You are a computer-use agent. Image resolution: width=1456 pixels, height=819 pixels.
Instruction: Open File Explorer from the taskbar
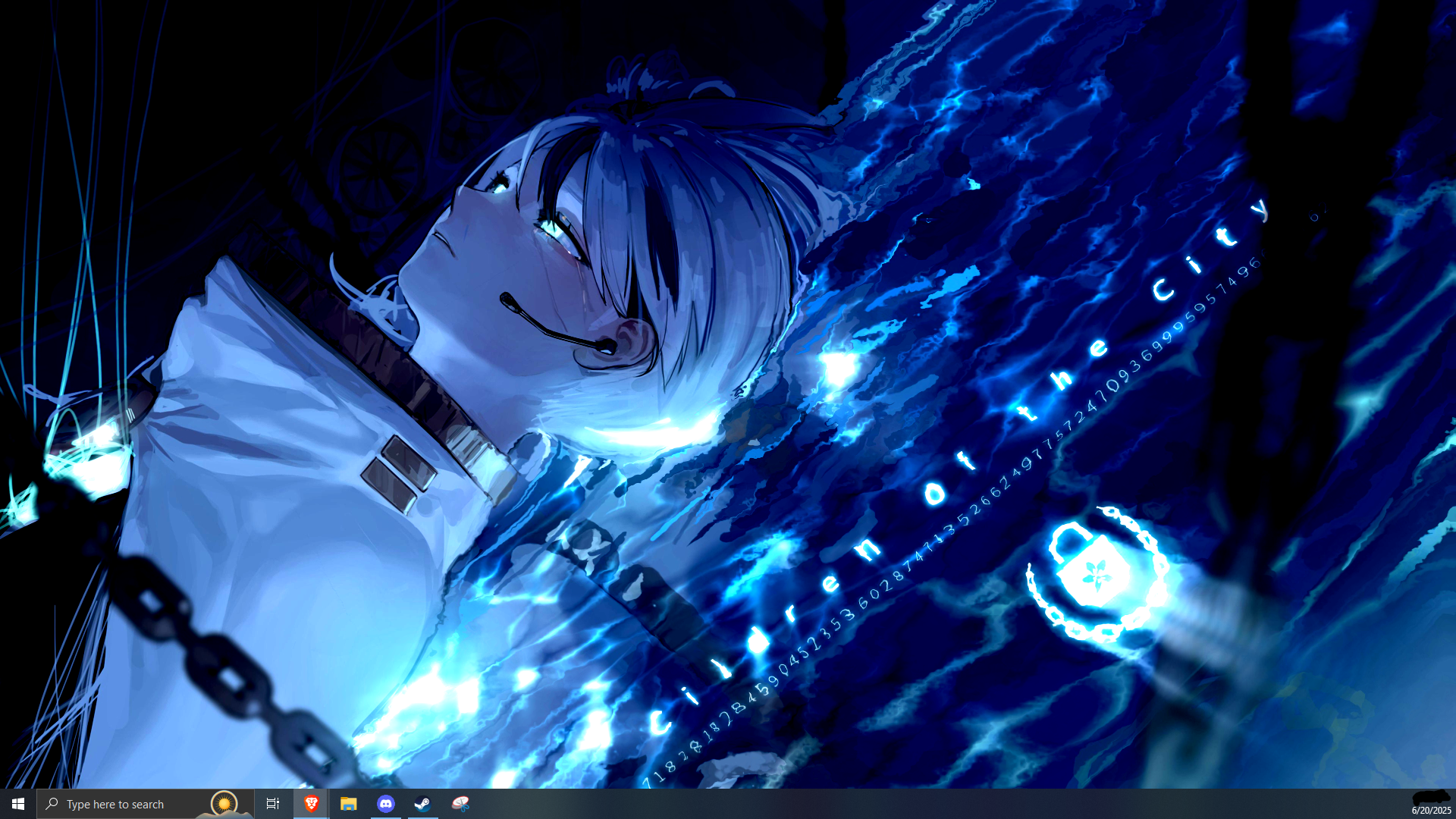point(348,804)
